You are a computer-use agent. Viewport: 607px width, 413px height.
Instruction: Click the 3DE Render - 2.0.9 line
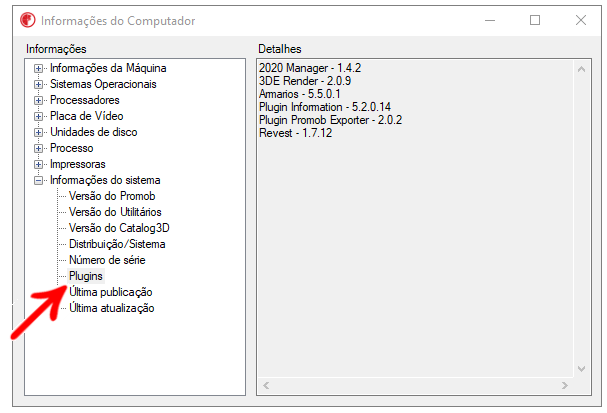305,81
